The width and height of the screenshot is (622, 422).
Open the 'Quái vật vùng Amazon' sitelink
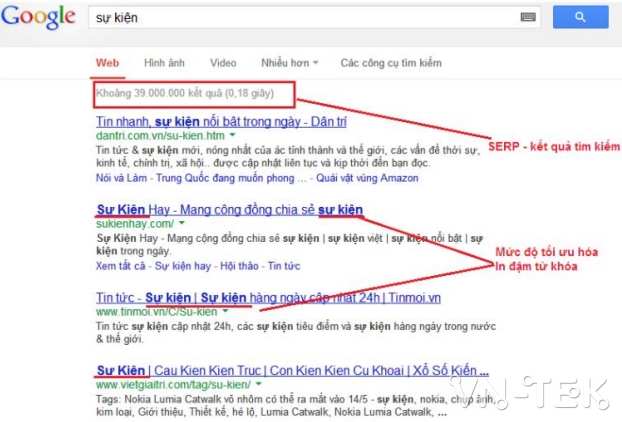367,178
